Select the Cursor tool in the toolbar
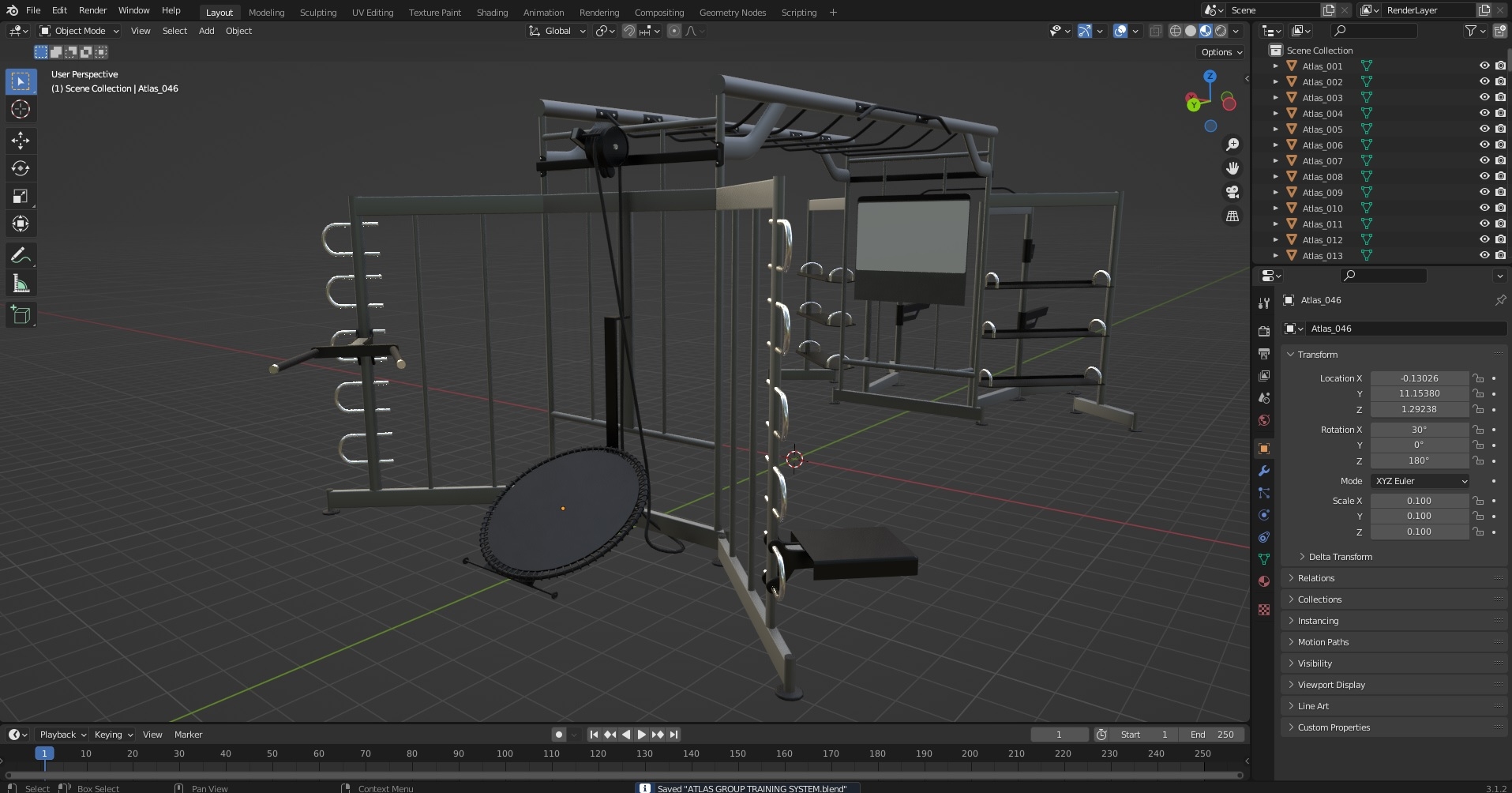Screen dimensions: 1512x793 21,109
